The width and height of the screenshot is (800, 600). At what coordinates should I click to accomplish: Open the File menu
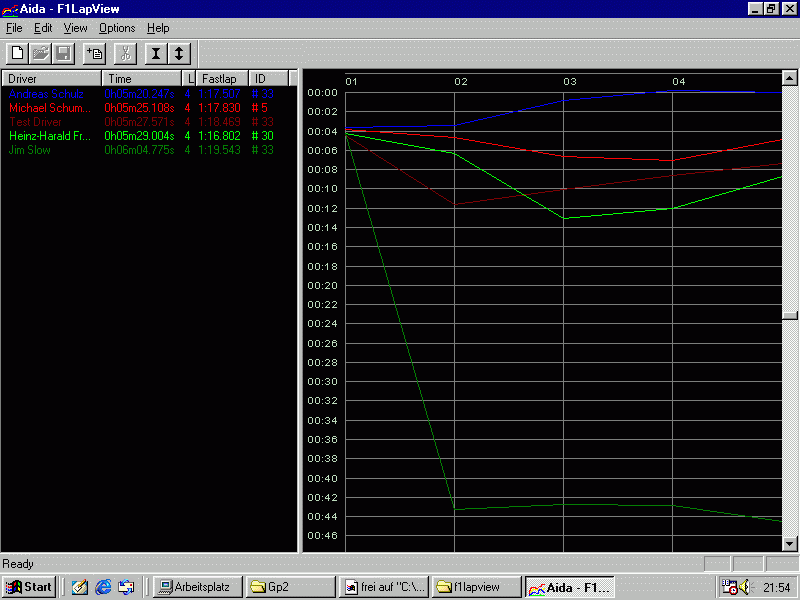14,28
